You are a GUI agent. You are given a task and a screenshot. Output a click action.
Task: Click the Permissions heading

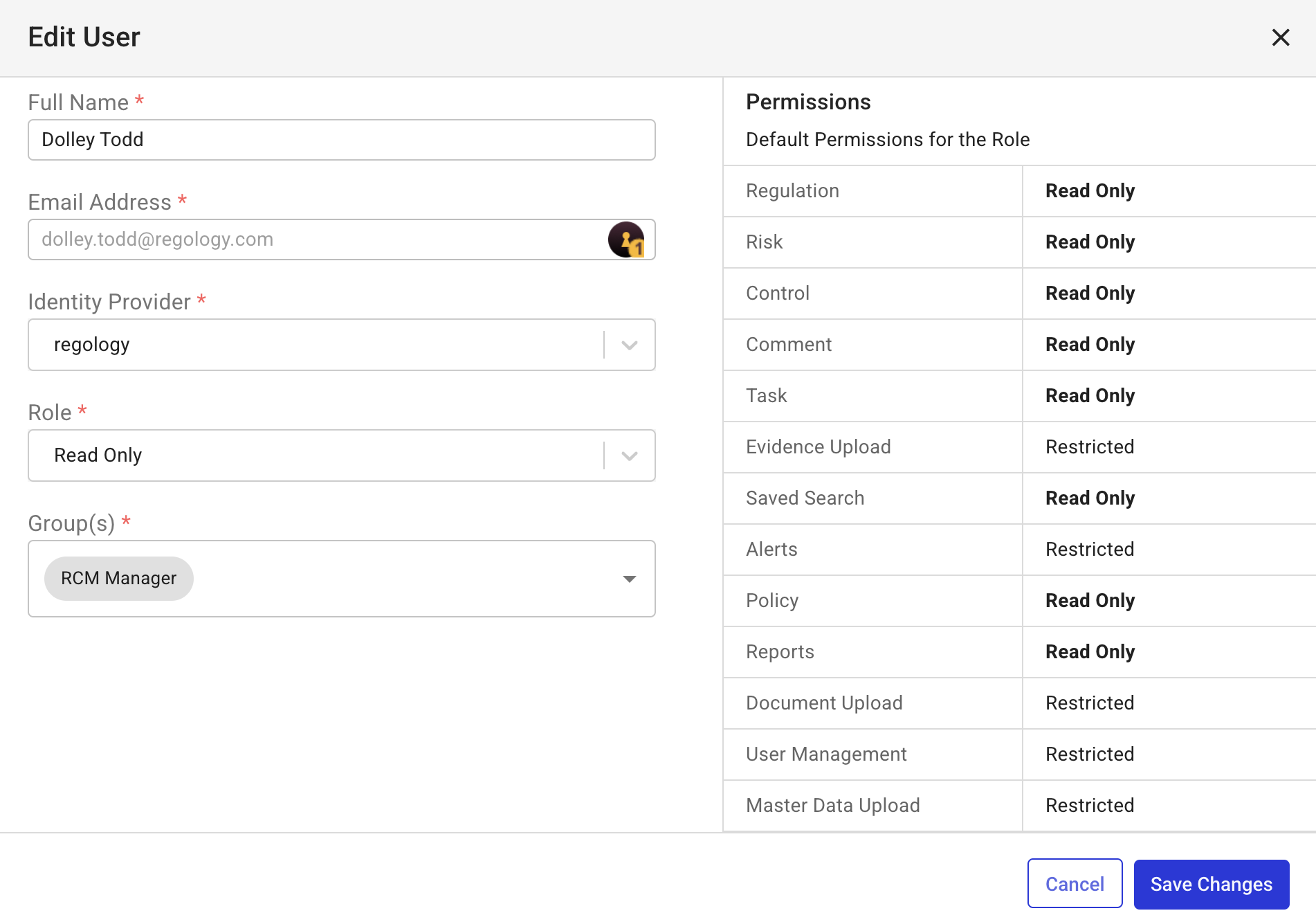[x=807, y=102]
